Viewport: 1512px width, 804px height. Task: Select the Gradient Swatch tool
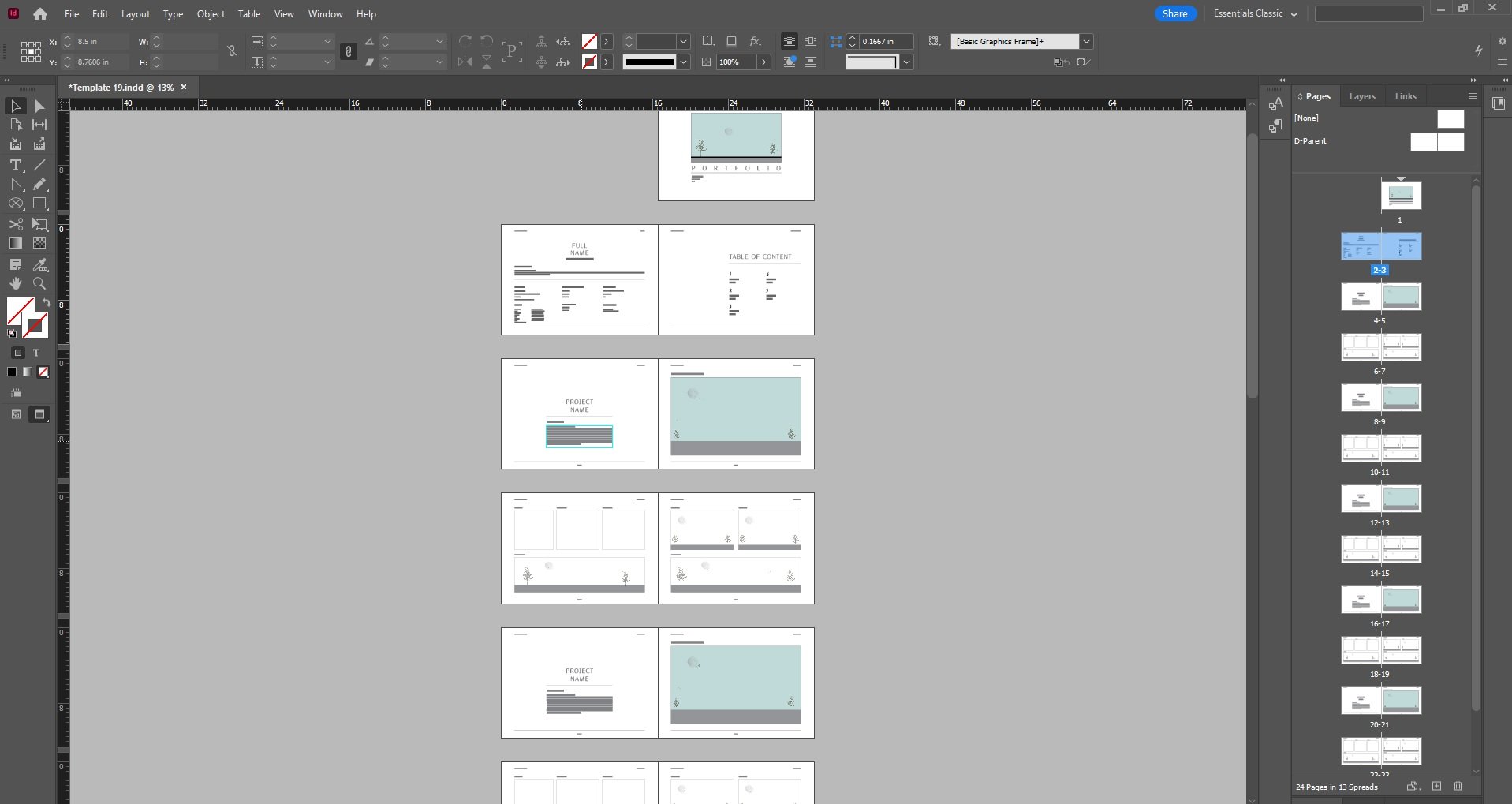16,244
